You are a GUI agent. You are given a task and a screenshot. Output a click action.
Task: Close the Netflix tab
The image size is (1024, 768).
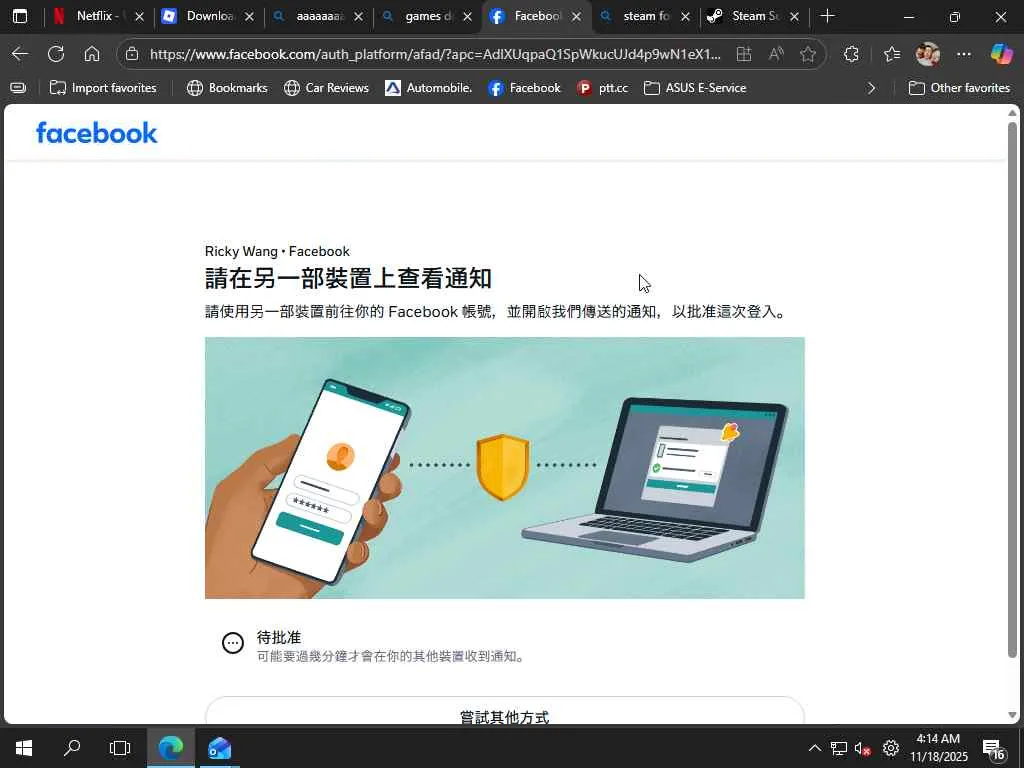click(139, 17)
